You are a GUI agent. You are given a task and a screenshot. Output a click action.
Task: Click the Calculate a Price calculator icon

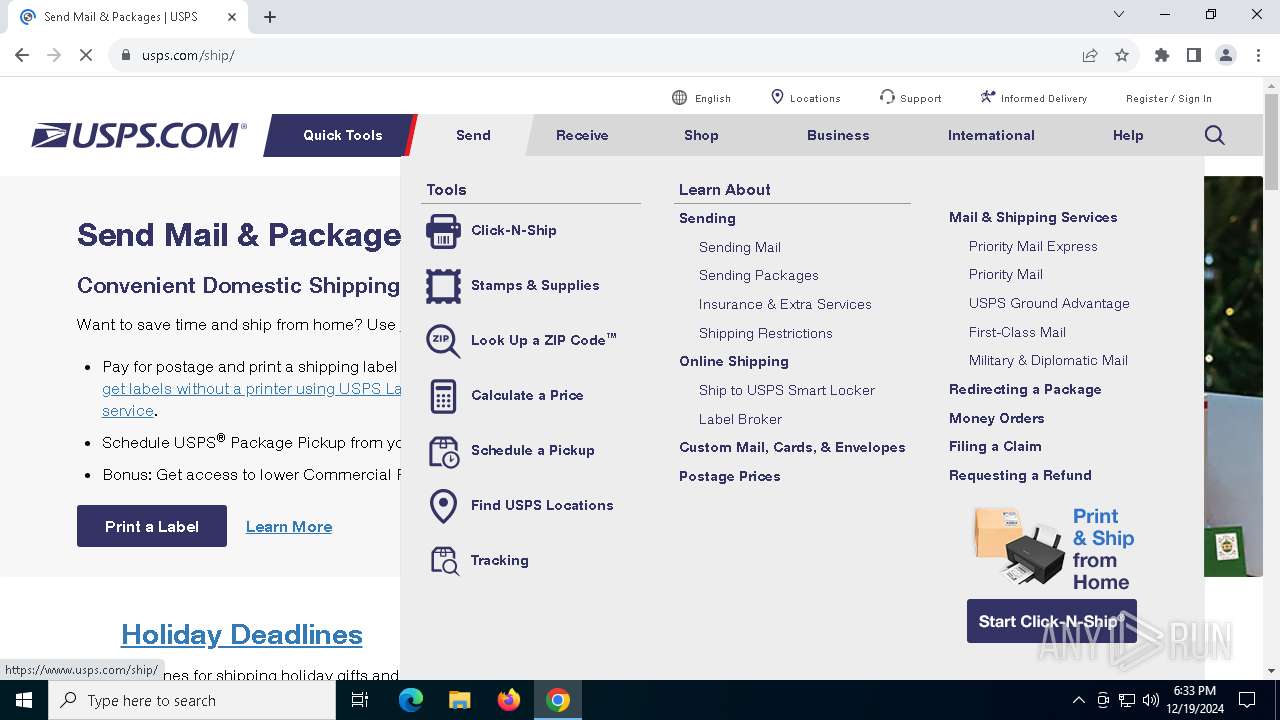pyautogui.click(x=443, y=396)
